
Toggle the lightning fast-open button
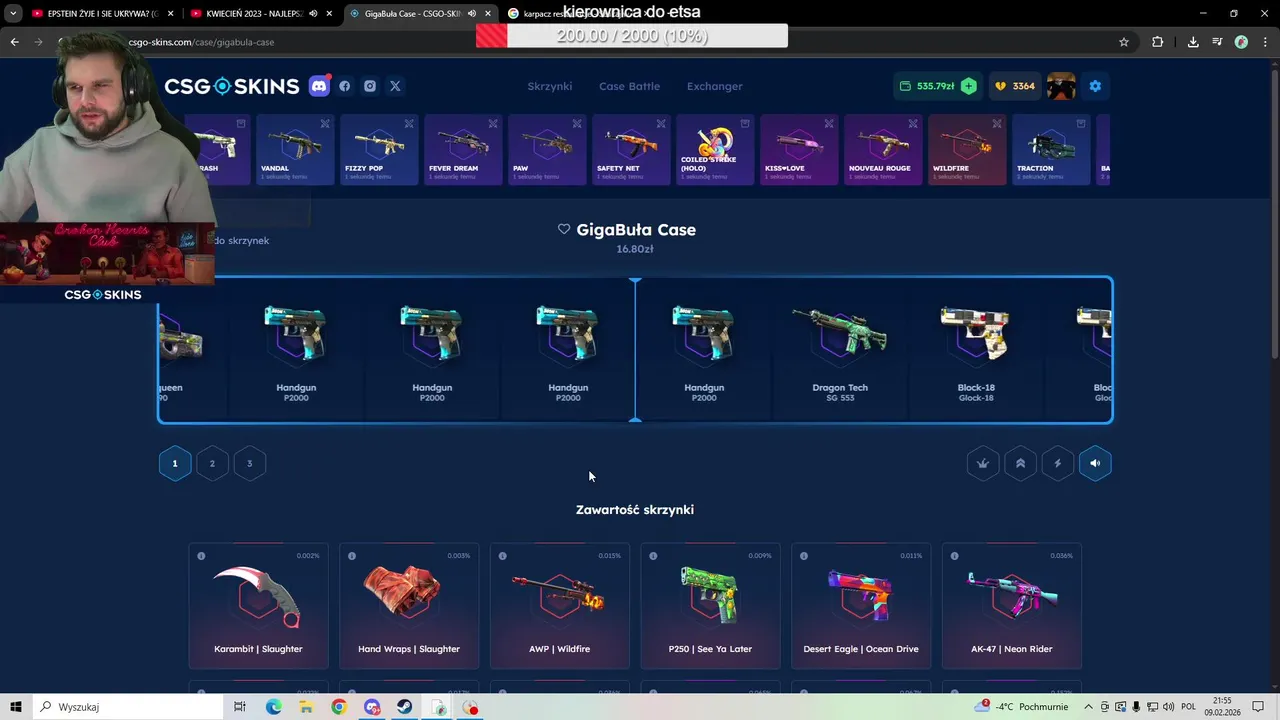(x=1058, y=463)
